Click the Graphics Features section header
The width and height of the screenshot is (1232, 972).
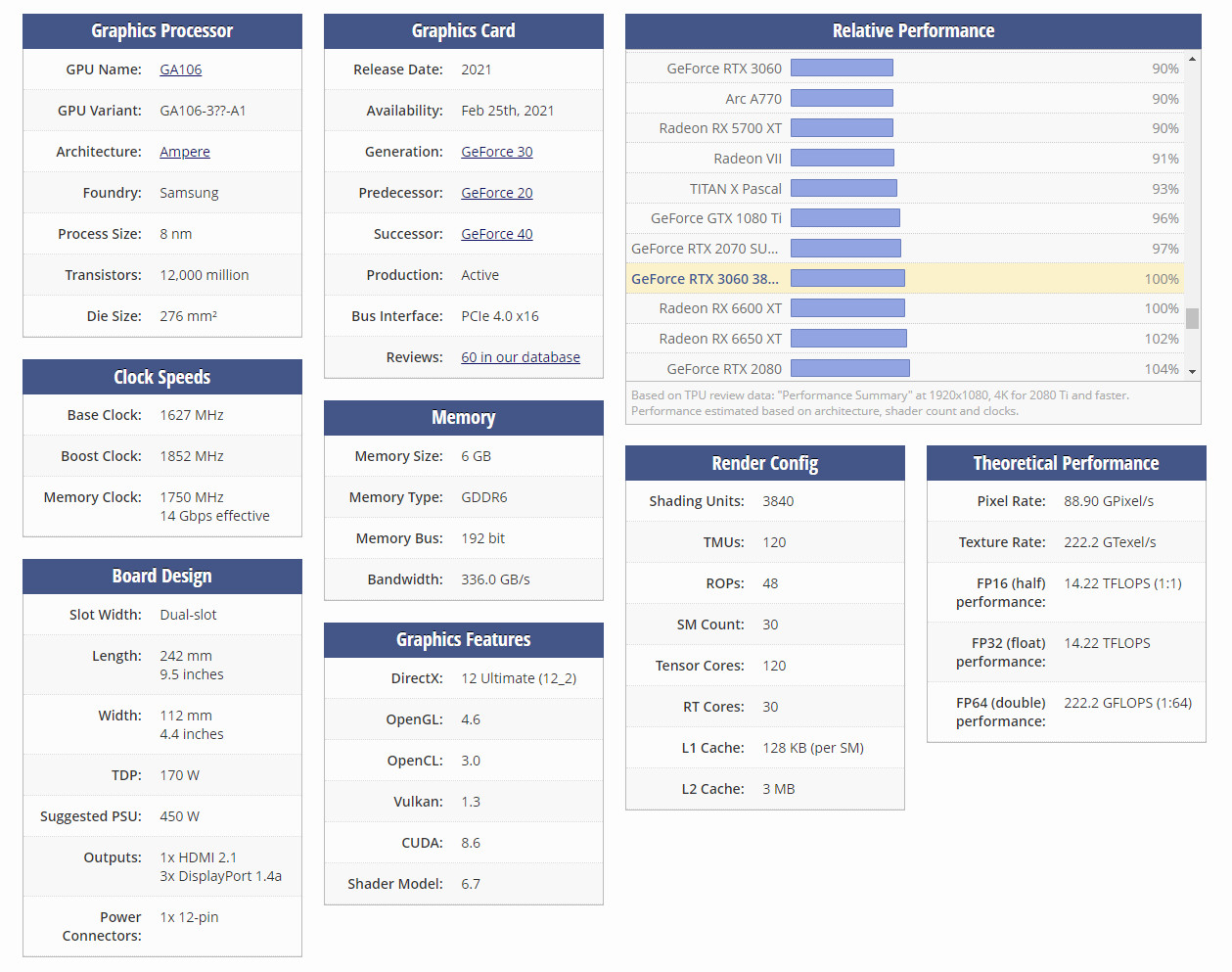(464, 640)
